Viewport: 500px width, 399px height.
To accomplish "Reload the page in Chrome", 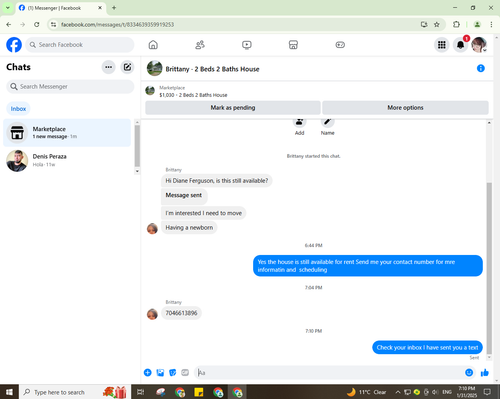I will (x=37, y=24).
